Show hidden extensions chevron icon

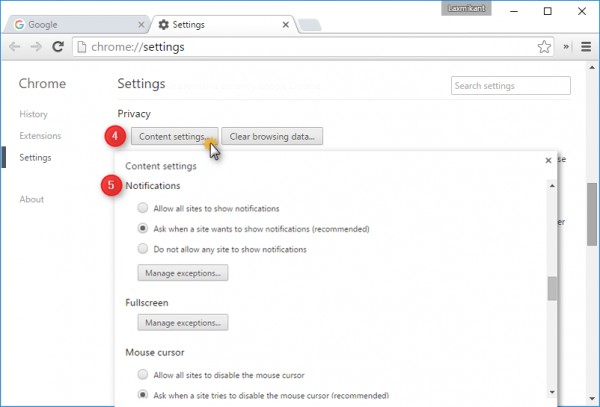point(566,47)
